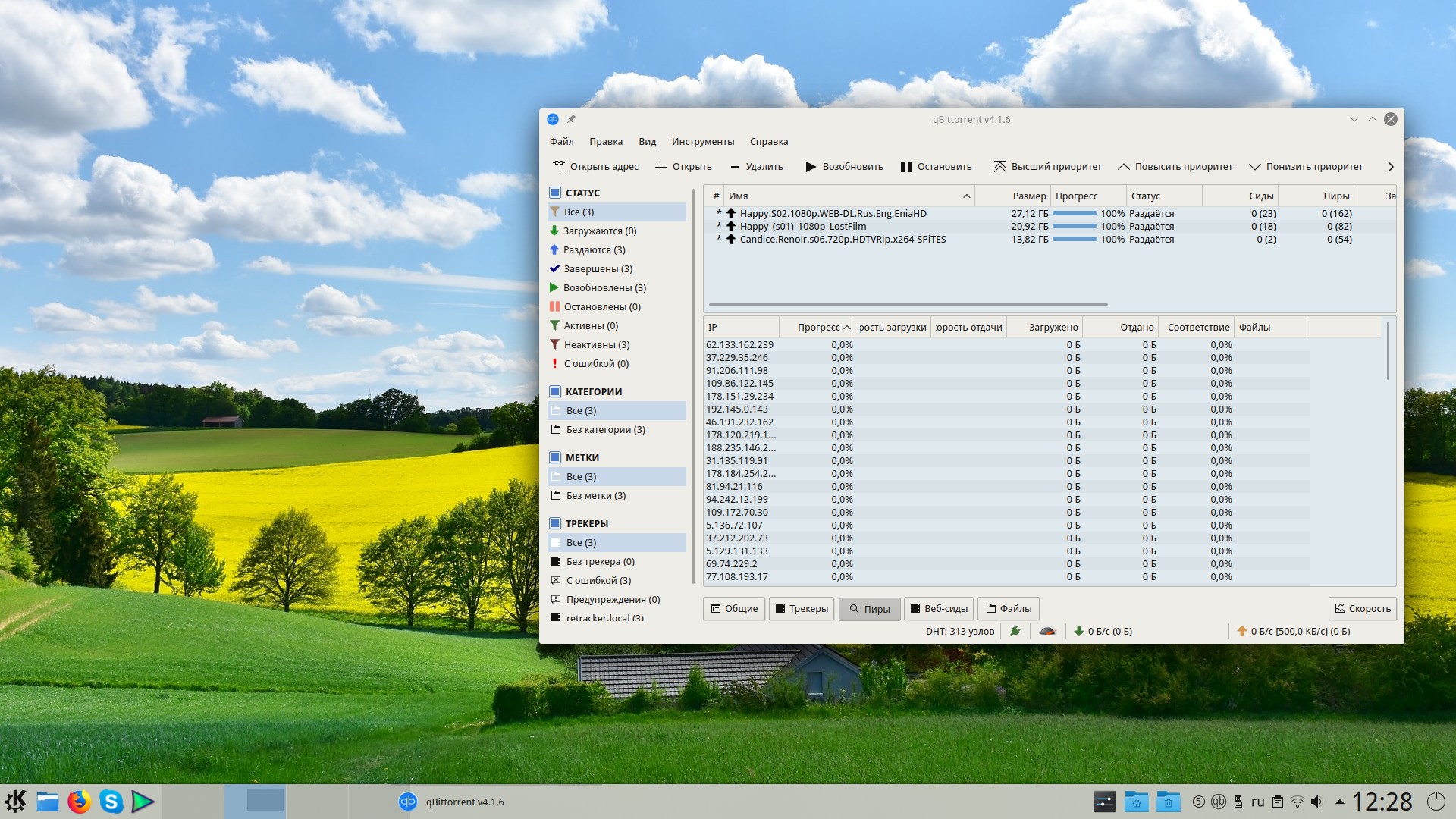Viewport: 1456px width, 819px height.
Task: Click the Скорость button
Action: click(1362, 609)
